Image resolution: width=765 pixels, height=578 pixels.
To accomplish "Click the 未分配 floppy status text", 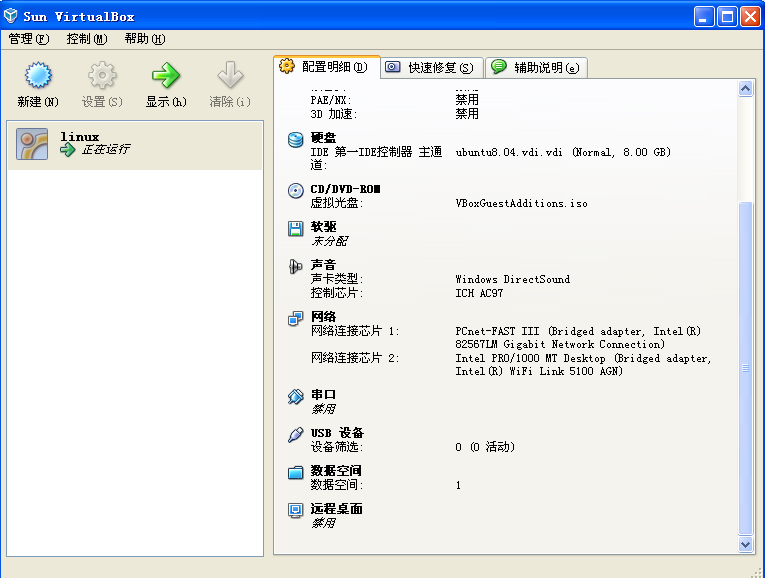I will (x=329, y=241).
